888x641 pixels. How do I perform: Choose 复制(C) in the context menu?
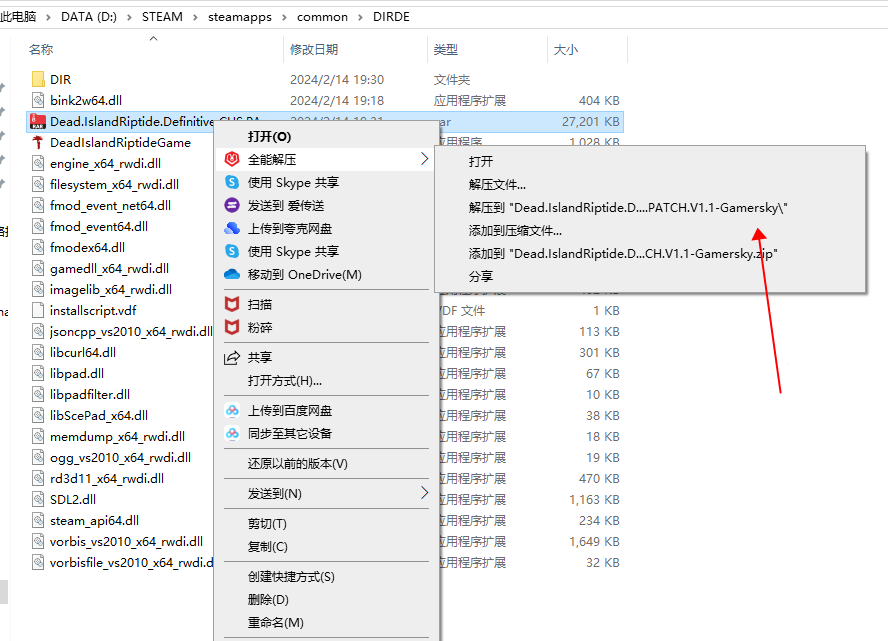tap(268, 546)
